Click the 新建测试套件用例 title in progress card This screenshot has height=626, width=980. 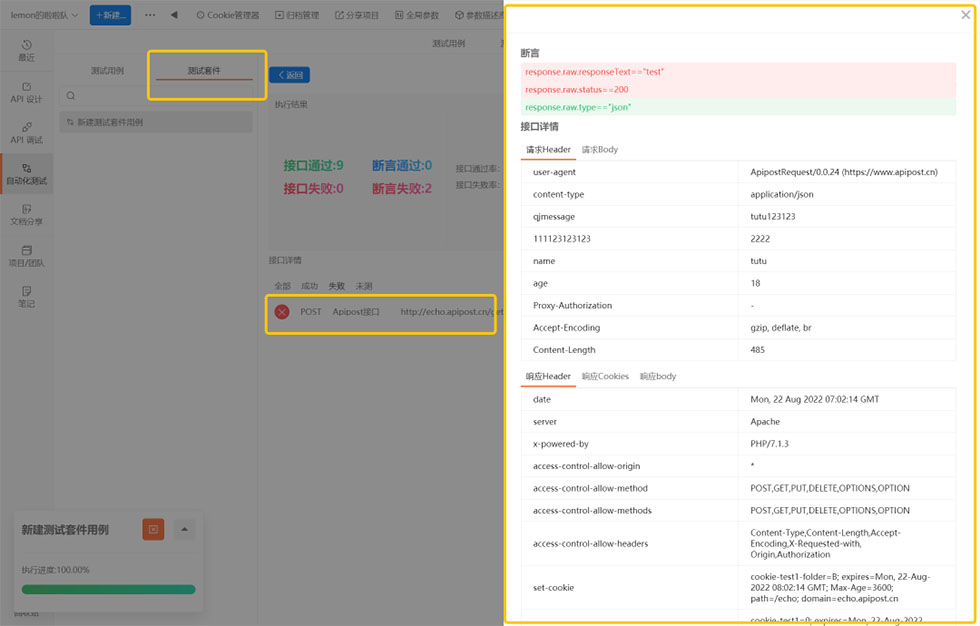tap(65, 530)
